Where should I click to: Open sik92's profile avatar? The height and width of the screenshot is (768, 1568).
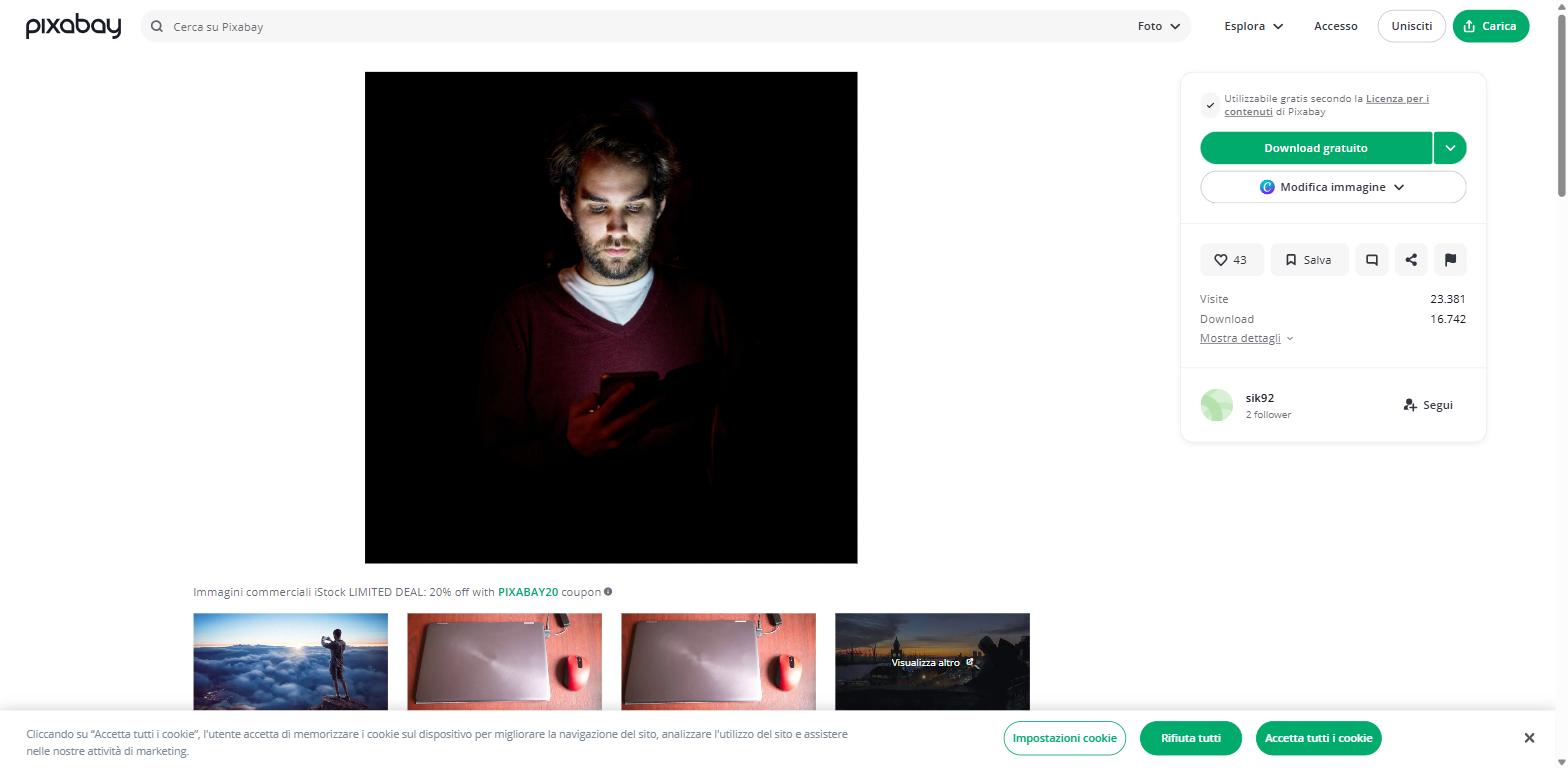click(1217, 405)
